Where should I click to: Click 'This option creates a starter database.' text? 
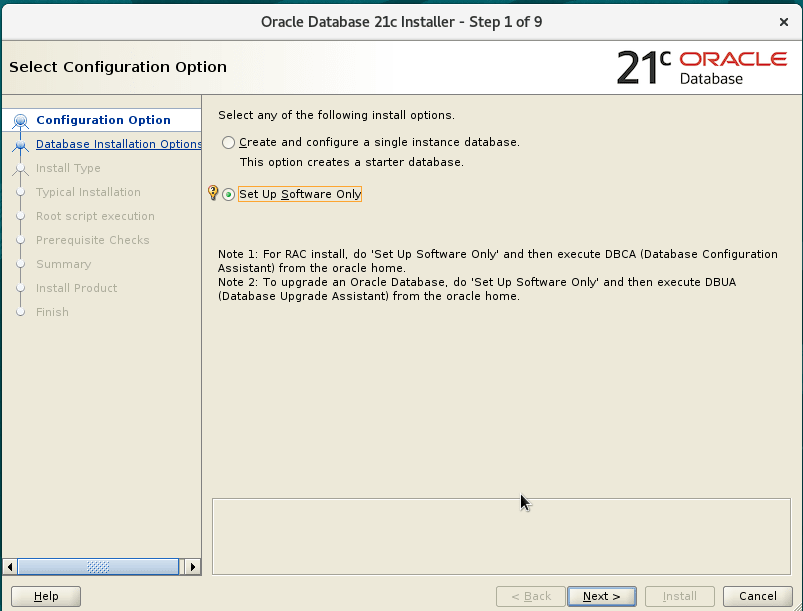(352, 162)
